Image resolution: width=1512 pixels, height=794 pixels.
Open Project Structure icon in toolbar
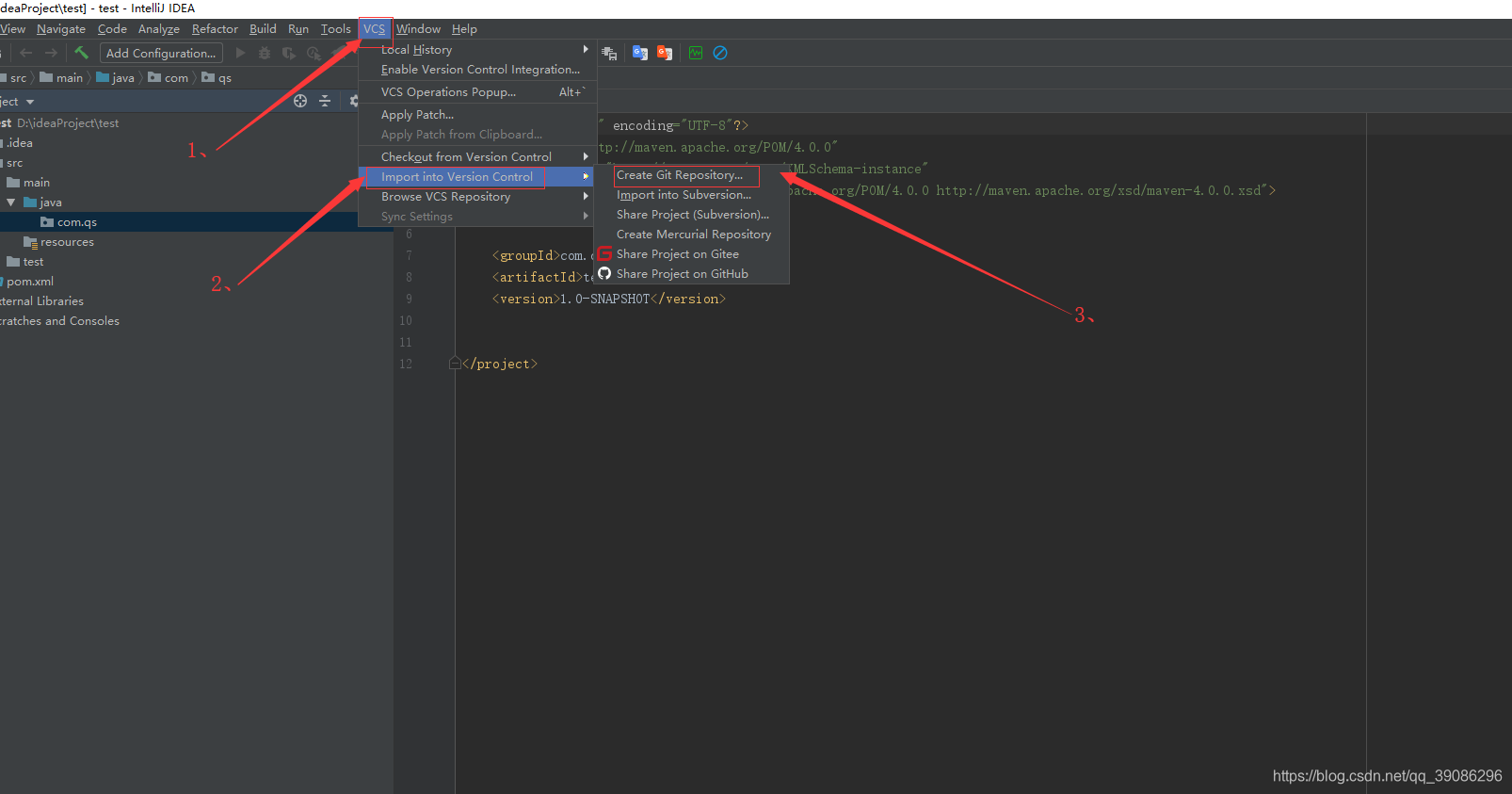coord(609,54)
